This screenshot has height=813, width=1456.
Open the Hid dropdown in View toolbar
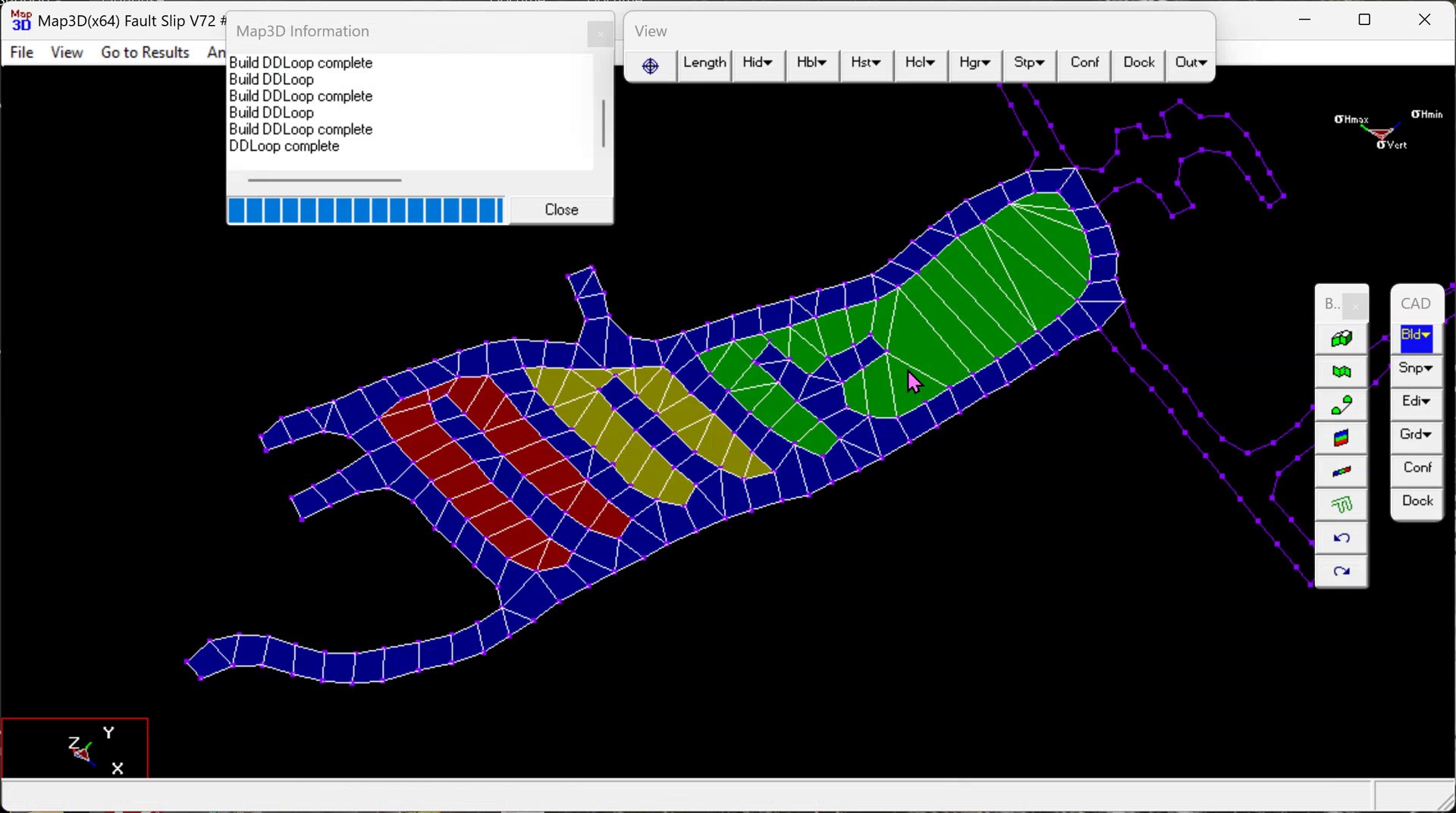coord(758,63)
